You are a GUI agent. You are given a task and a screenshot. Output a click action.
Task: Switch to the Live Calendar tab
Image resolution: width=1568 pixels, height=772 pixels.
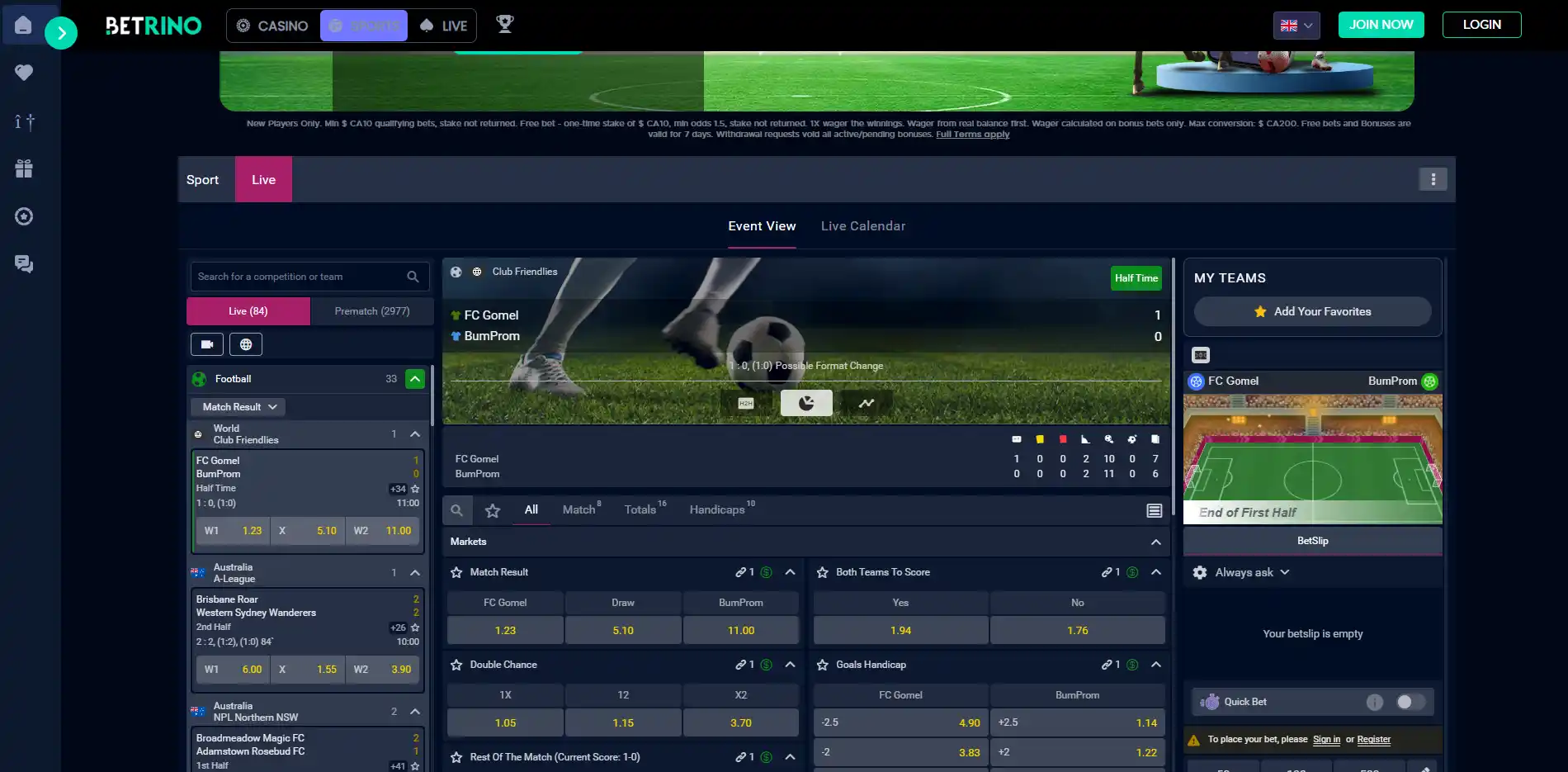(863, 226)
